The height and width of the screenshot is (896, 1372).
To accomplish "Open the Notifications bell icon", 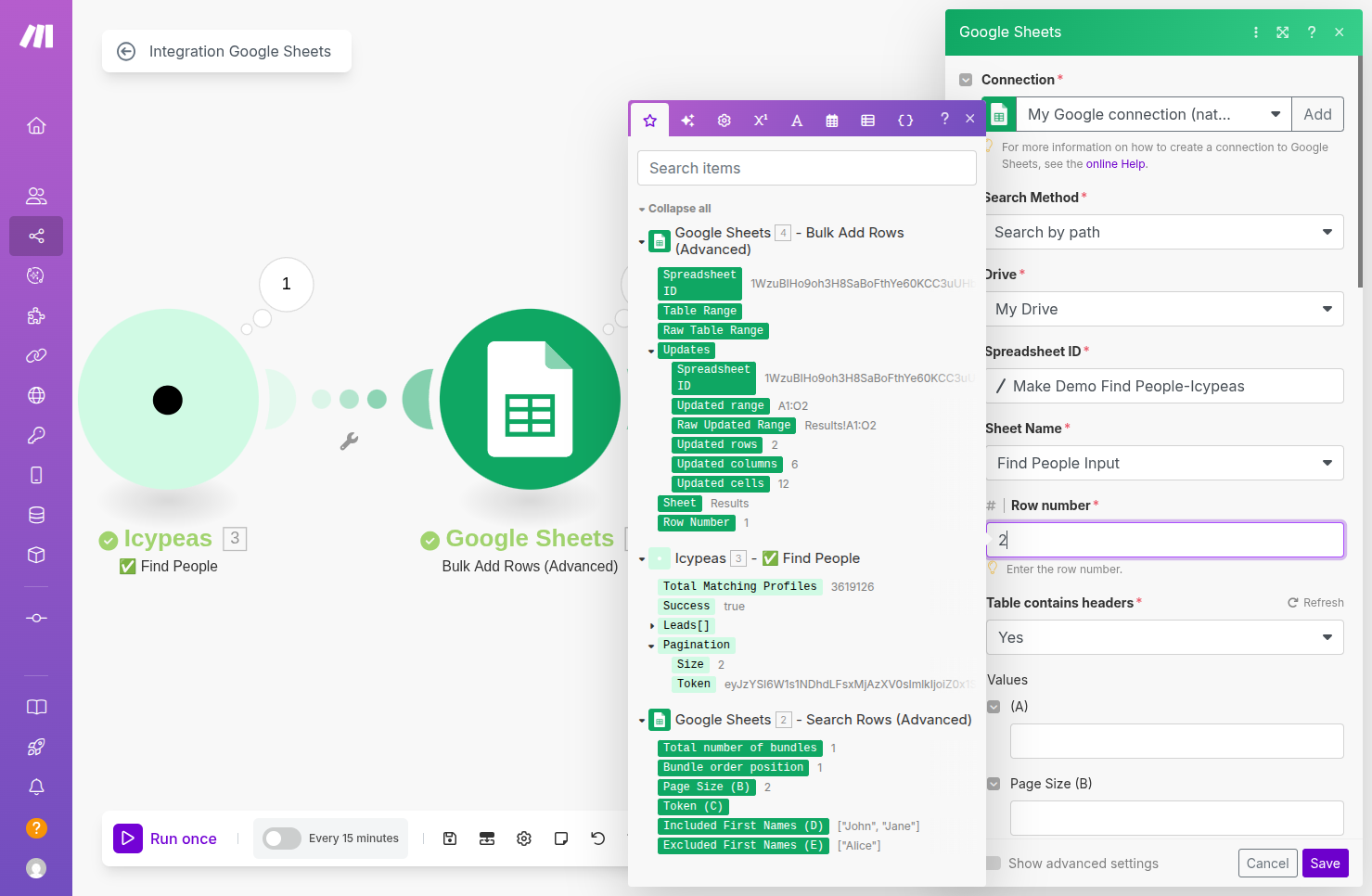I will tap(36, 787).
